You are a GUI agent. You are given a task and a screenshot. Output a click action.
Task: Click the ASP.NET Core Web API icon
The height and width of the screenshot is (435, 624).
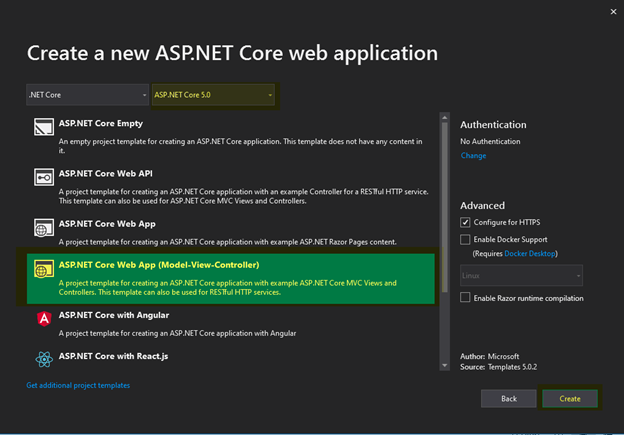tap(43, 177)
